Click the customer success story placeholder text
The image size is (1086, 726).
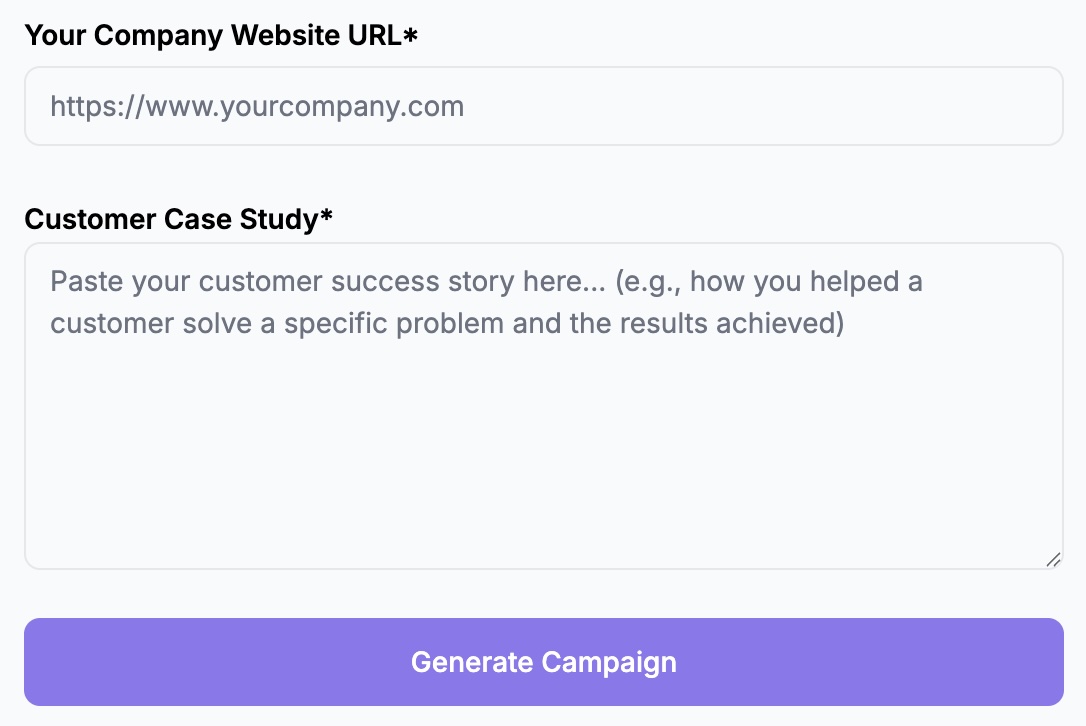(x=487, y=302)
